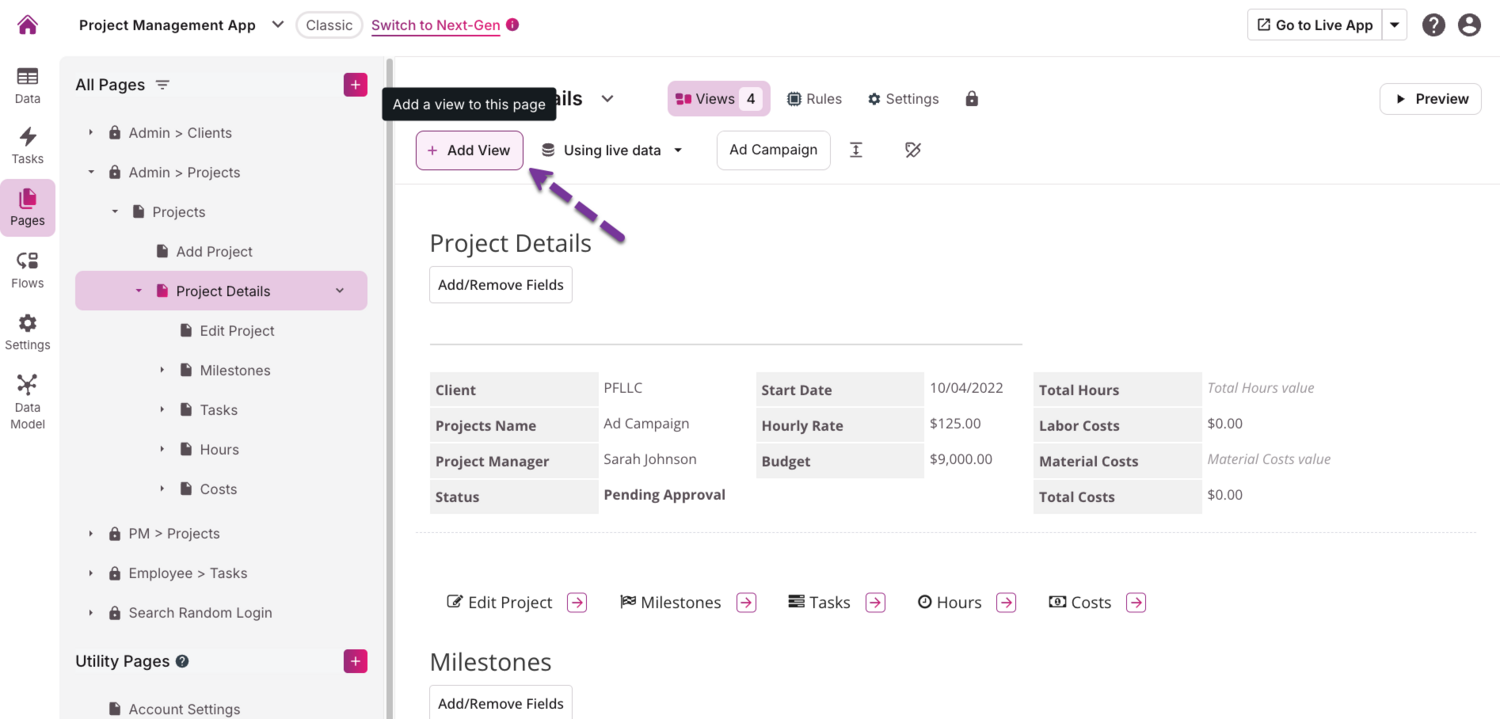The height and width of the screenshot is (719, 1500).
Task: Select Edit Project page in tree
Action: click(236, 331)
